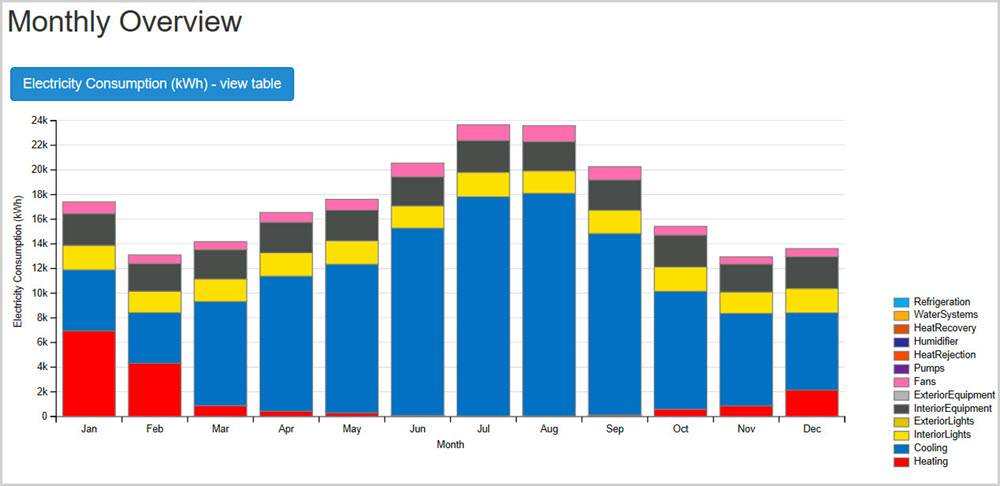Select the Cooling legend label
Viewport: 1000px width, 486px height.
pyautogui.click(x=930, y=448)
